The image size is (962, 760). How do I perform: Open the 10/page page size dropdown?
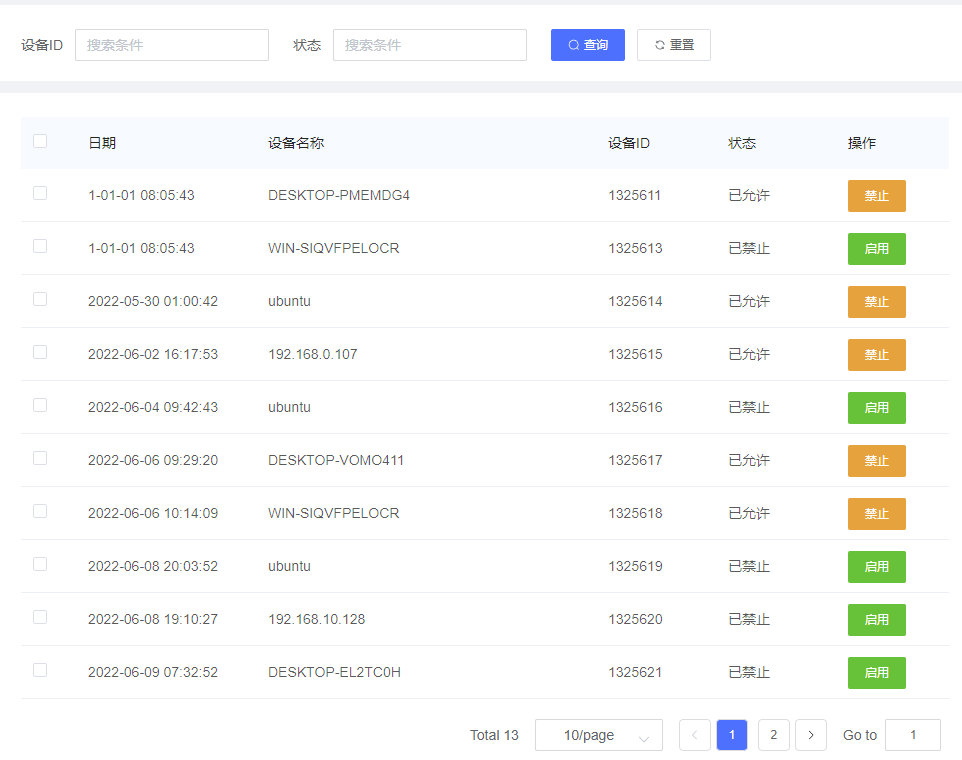[x=599, y=735]
